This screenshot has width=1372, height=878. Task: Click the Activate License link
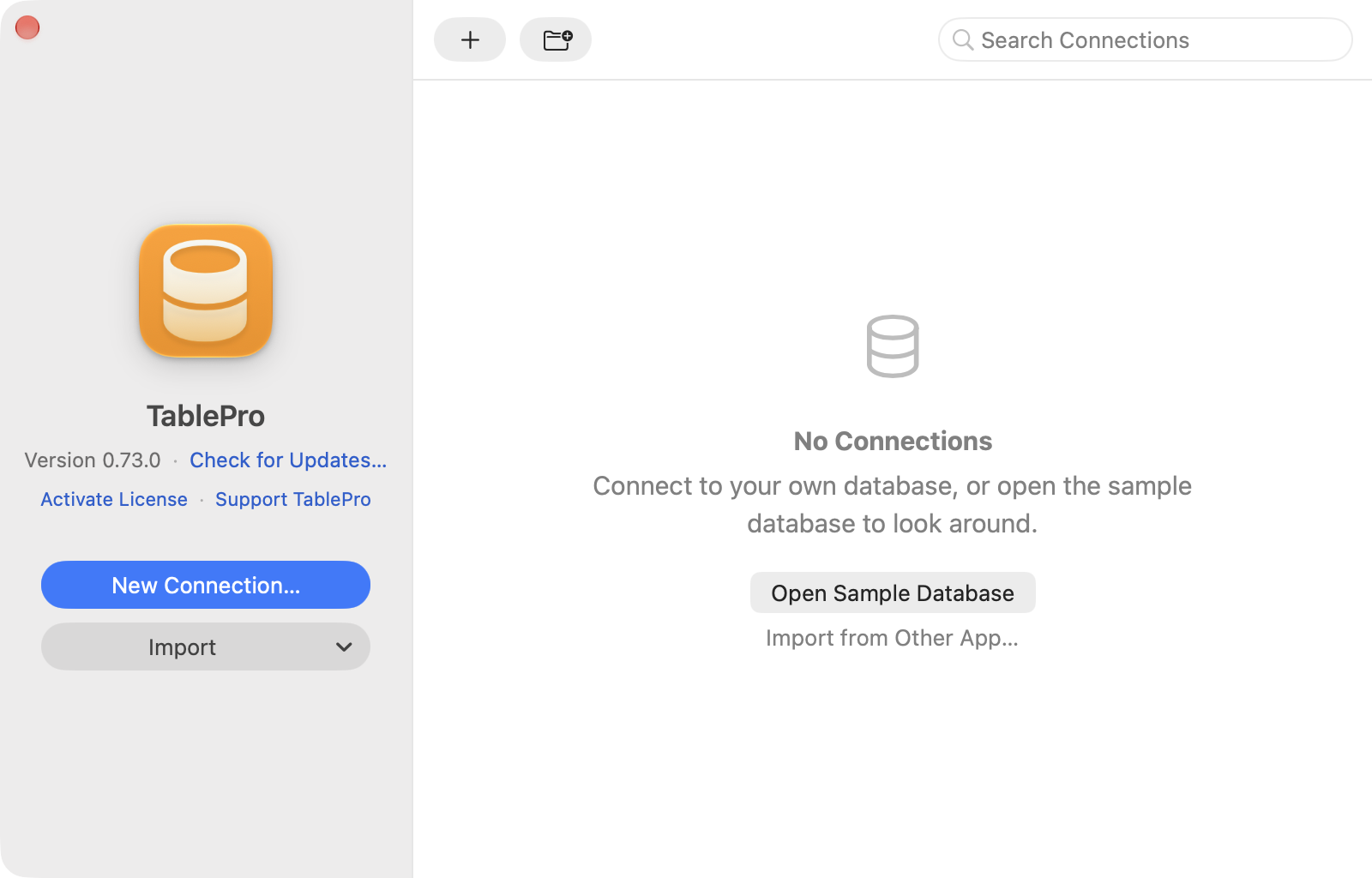pyautogui.click(x=114, y=499)
